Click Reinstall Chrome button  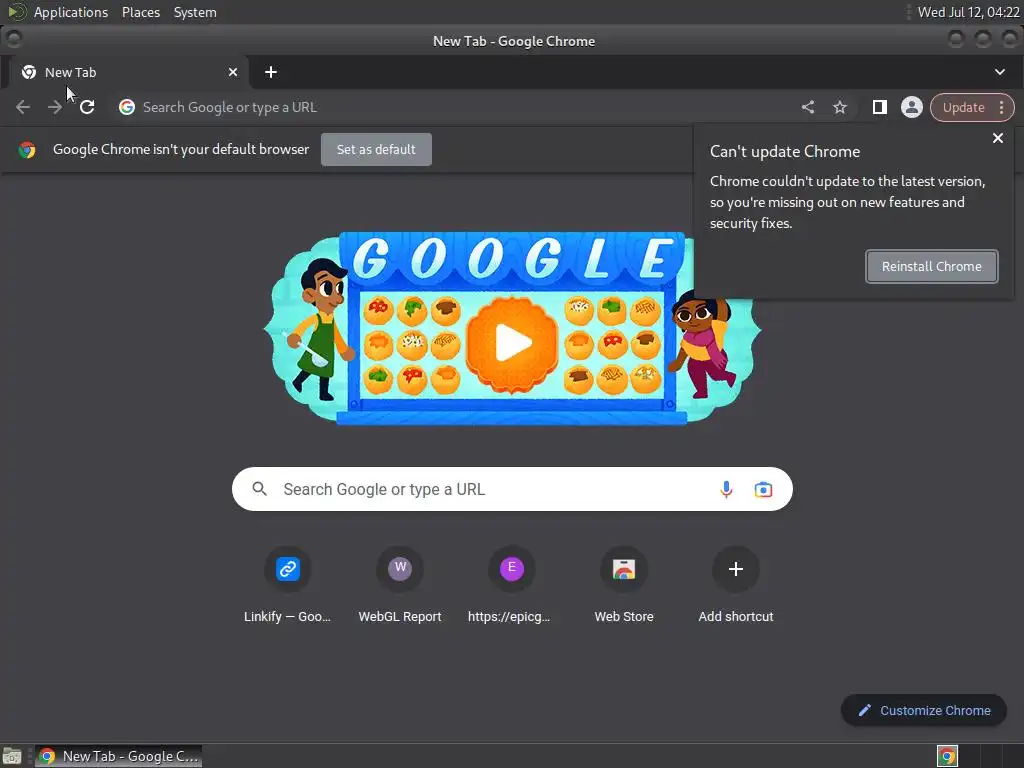pos(932,266)
